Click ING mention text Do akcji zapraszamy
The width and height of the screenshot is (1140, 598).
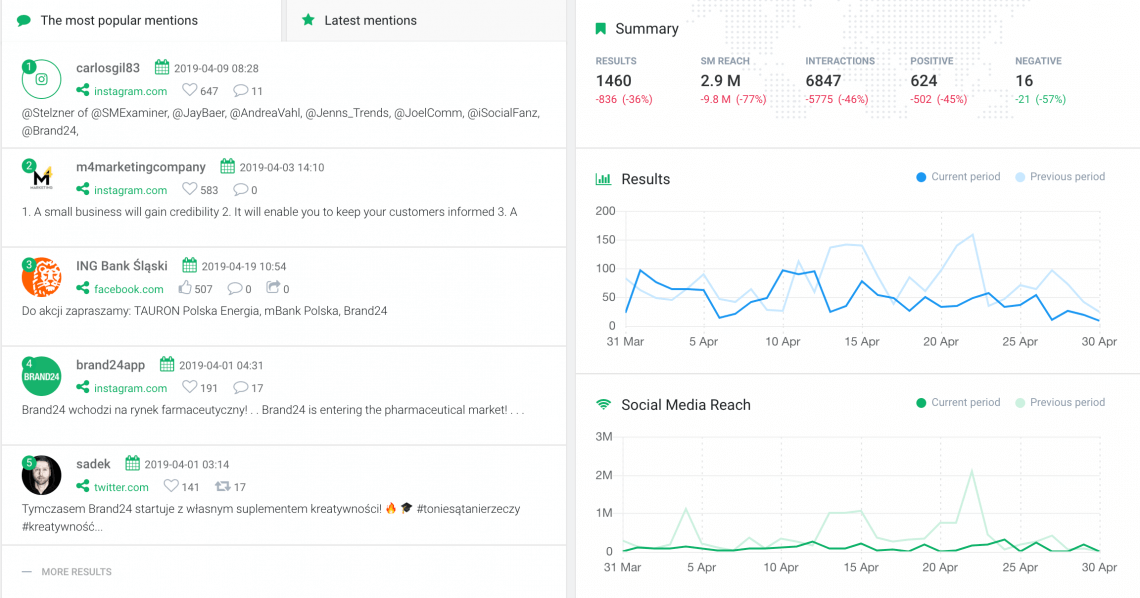[x=204, y=311]
